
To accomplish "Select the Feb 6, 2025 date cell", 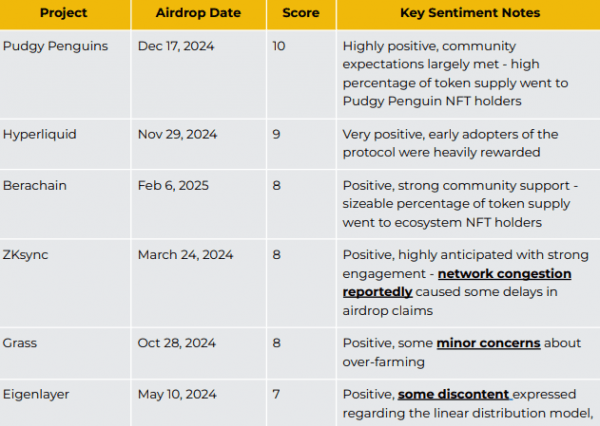I will pyautogui.click(x=199, y=204).
